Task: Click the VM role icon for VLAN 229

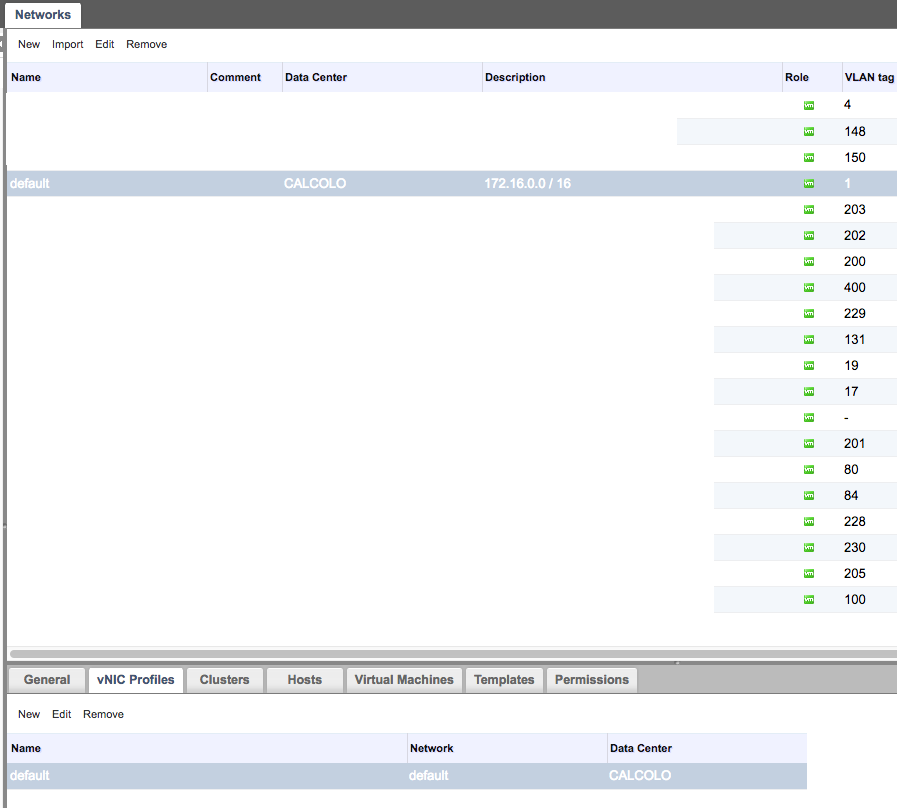Action: 809,313
